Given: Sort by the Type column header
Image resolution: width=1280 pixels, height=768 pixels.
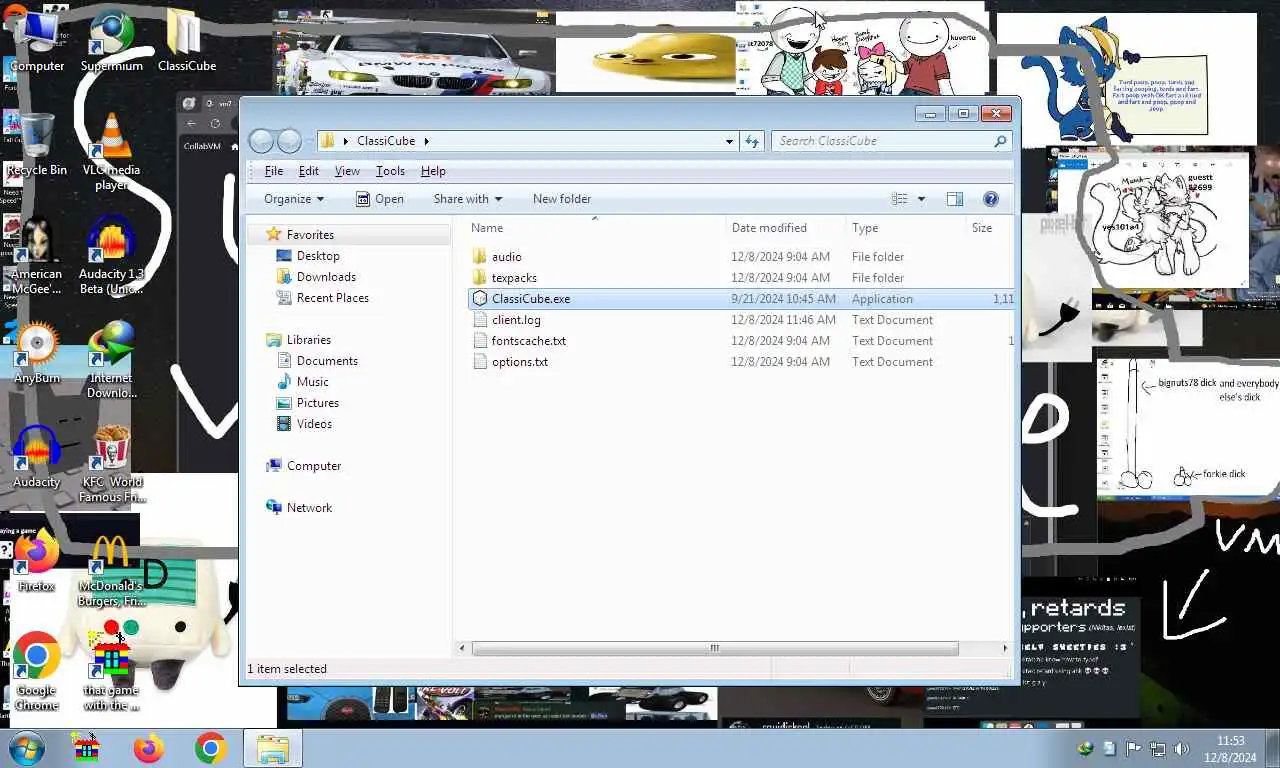Looking at the screenshot, I should tap(905, 228).
